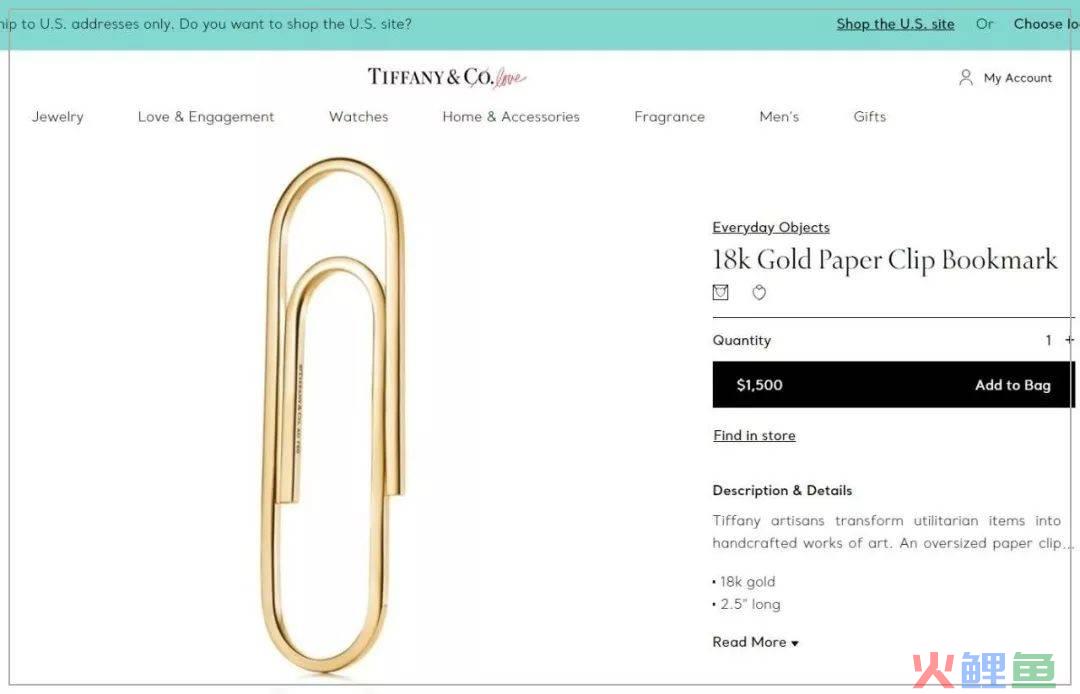The height and width of the screenshot is (694, 1080).
Task: Open the Love & Engagement menu
Action: pyautogui.click(x=206, y=117)
